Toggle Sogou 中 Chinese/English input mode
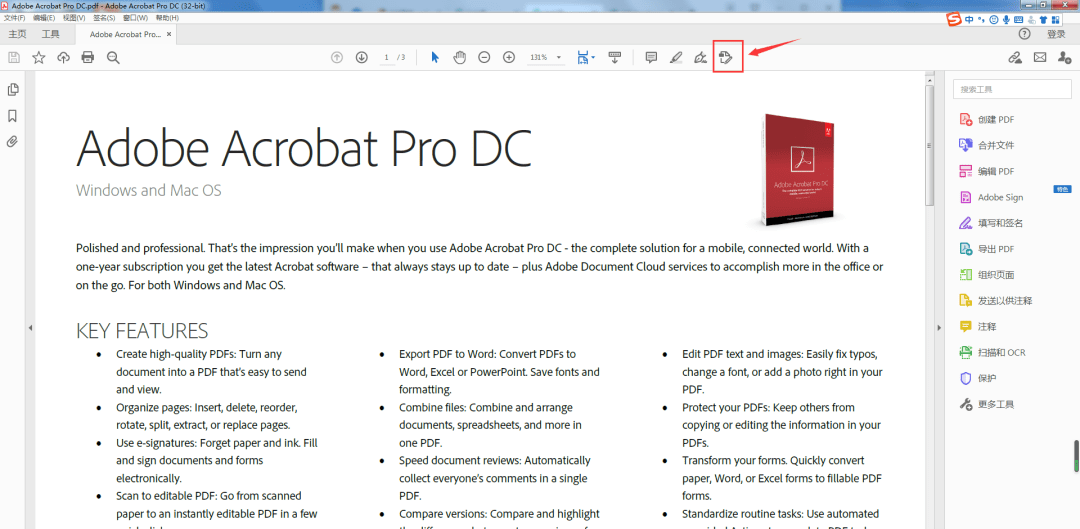The width and height of the screenshot is (1080, 529). point(970,20)
